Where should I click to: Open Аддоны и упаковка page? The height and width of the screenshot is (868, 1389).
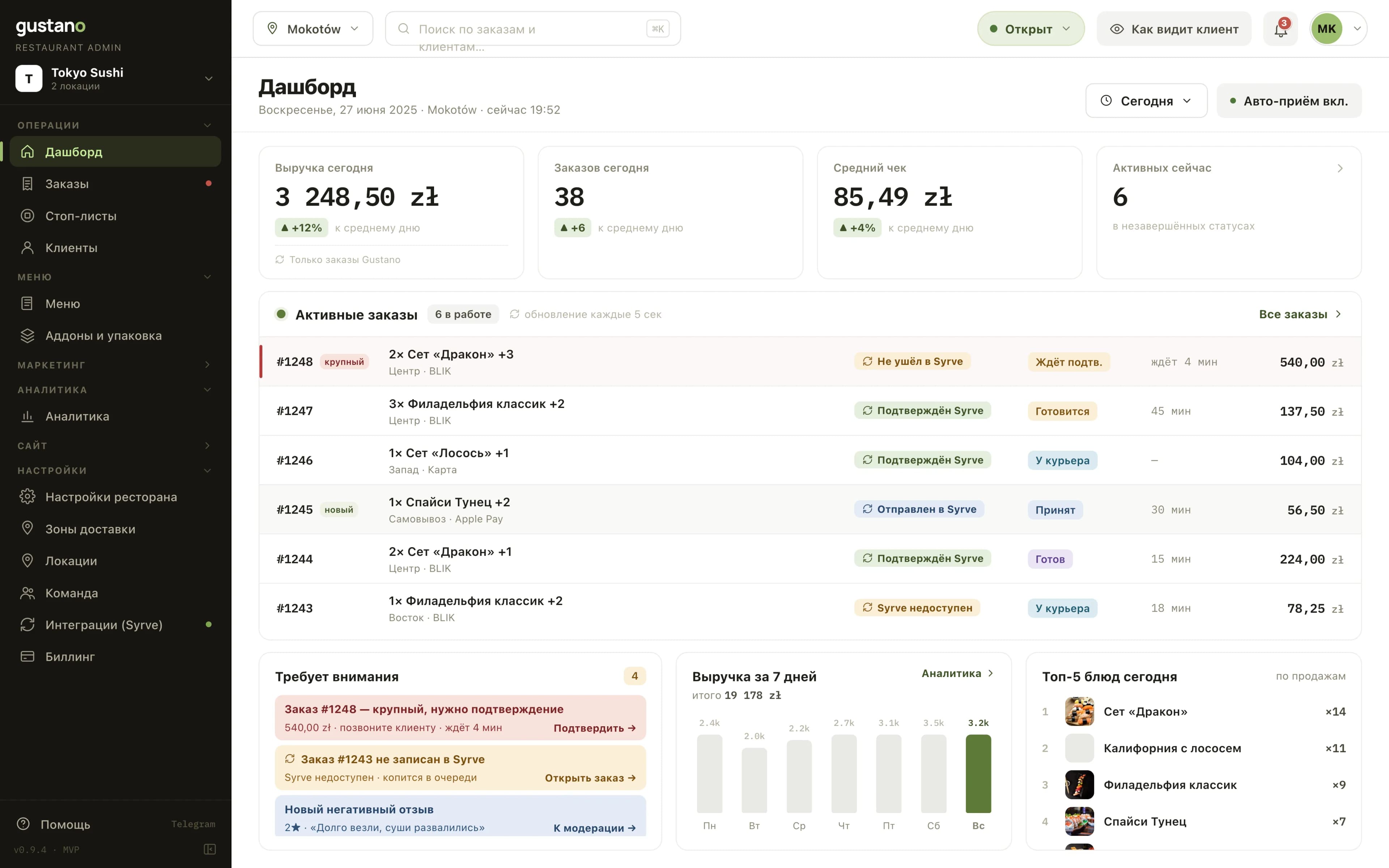[115, 336]
